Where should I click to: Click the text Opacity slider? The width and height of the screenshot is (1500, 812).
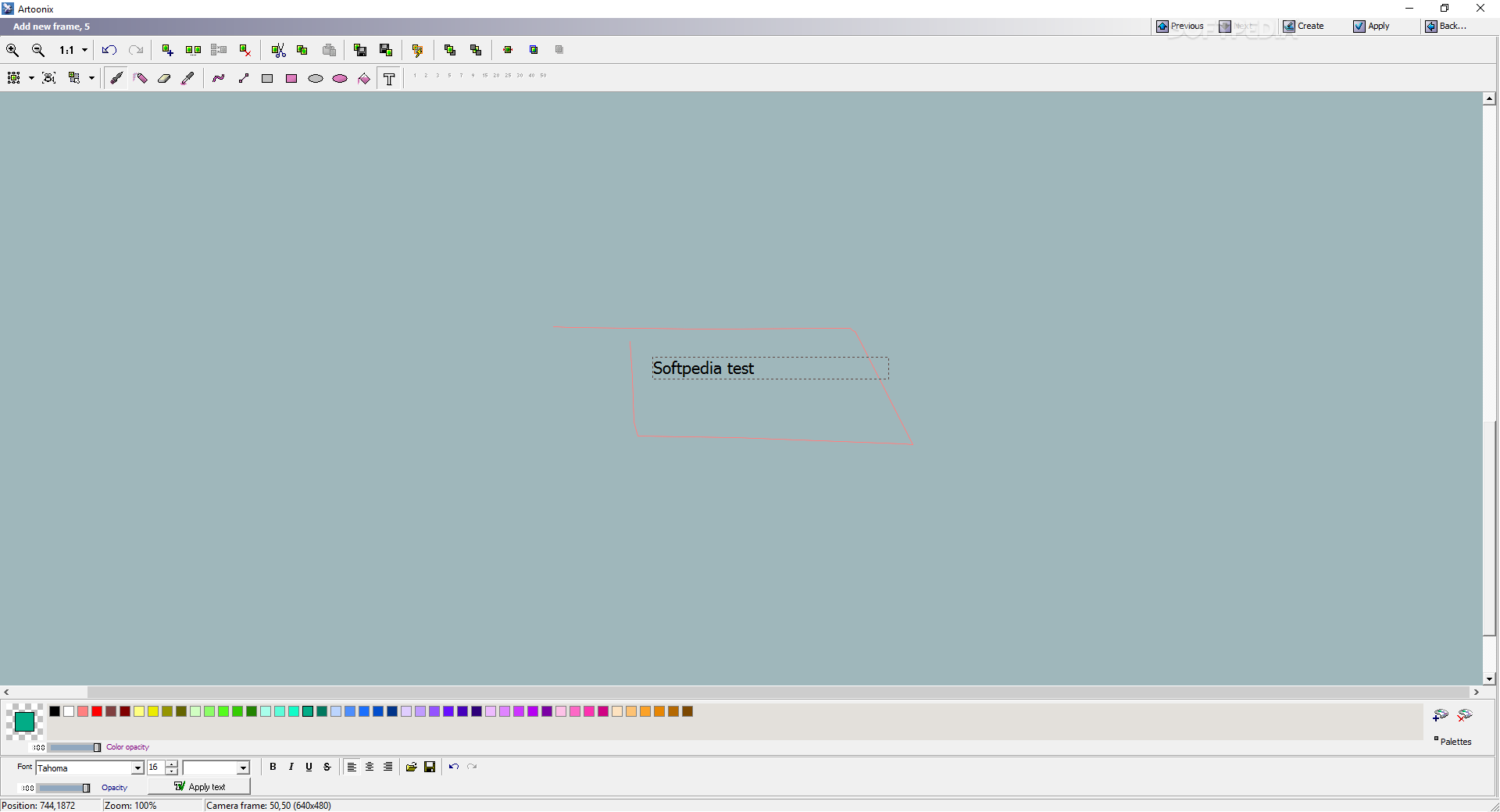[x=64, y=788]
